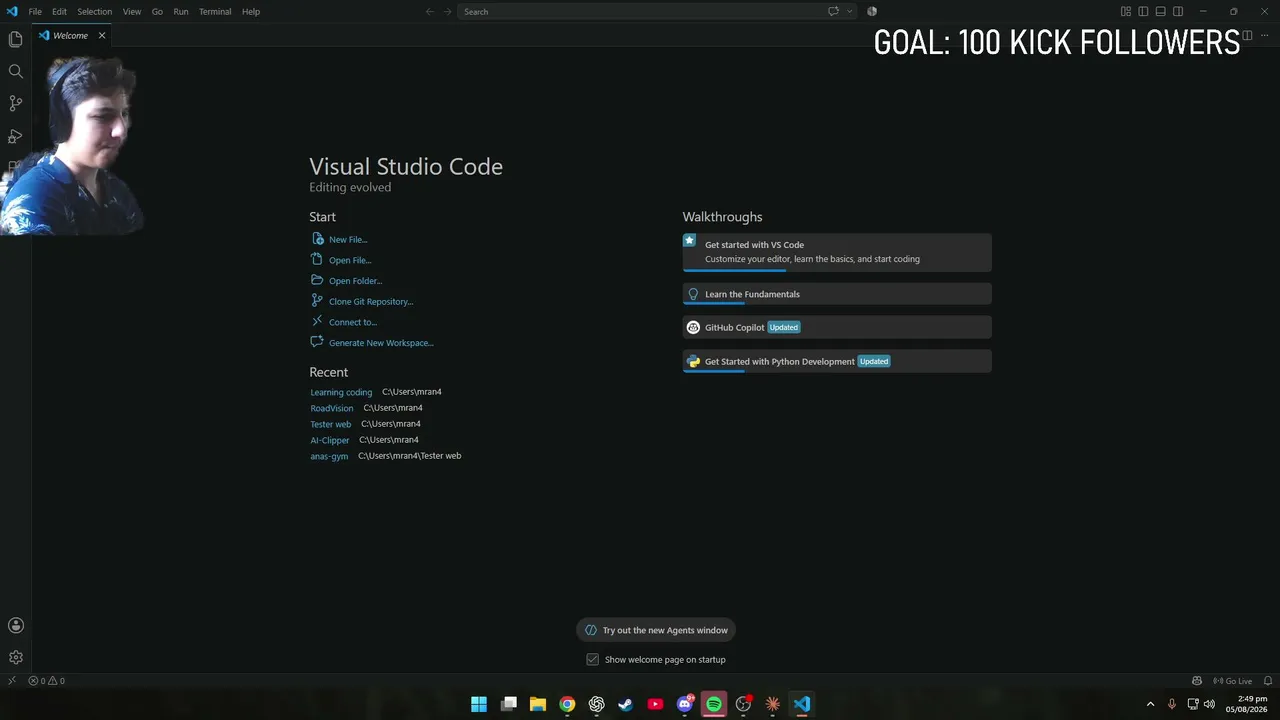The image size is (1280, 720).
Task: Open the Terminal menu
Action: click(215, 12)
